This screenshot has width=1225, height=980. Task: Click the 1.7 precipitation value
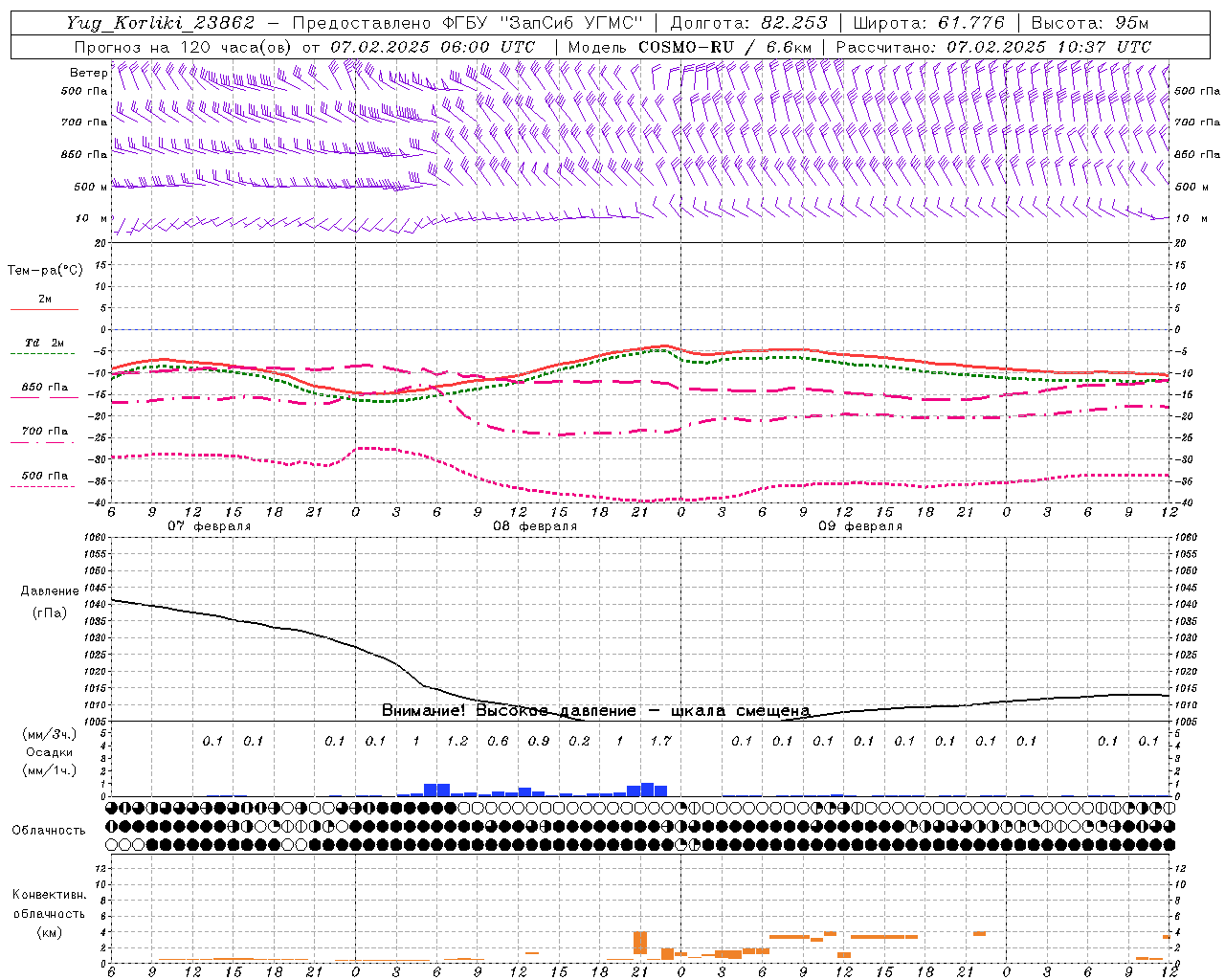pos(660,741)
